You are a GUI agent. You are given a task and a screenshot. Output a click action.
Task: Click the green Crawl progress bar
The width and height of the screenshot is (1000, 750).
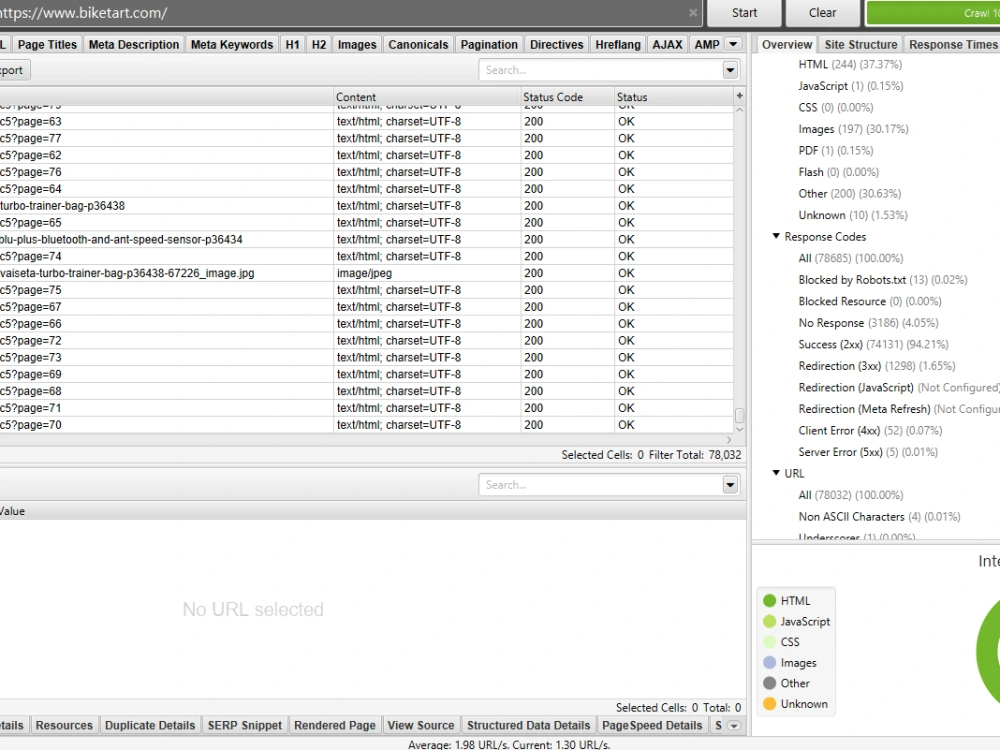pyautogui.click(x=933, y=13)
